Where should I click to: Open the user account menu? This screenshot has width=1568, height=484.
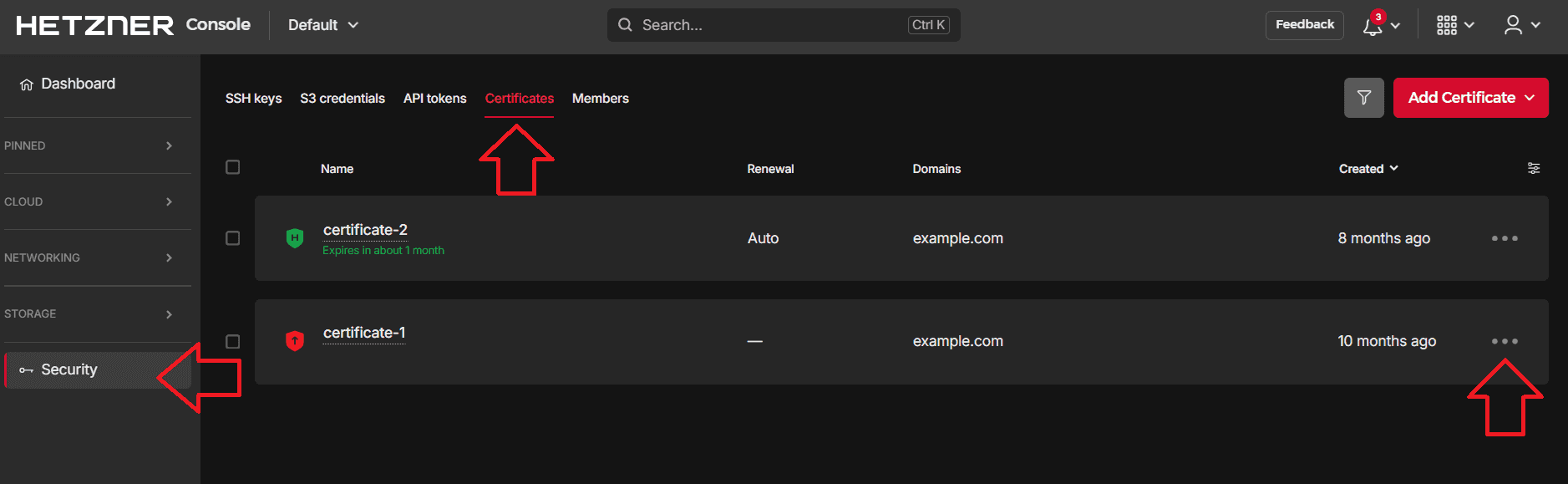coord(1521,25)
